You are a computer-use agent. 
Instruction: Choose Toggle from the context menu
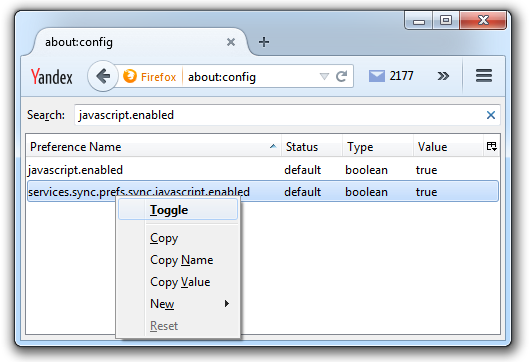[x=178, y=210]
